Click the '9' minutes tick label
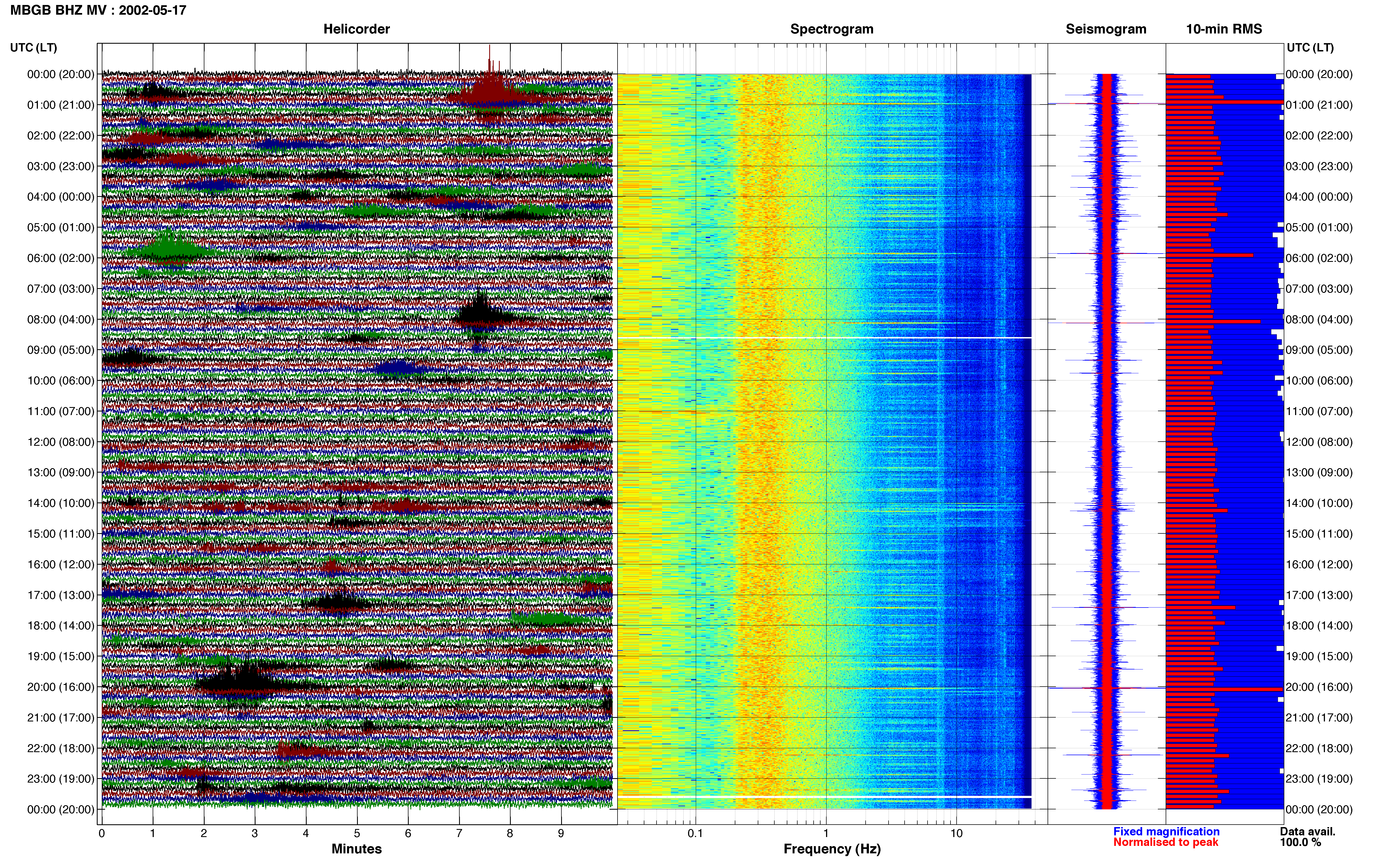The width and height of the screenshot is (1388, 868). (x=561, y=833)
